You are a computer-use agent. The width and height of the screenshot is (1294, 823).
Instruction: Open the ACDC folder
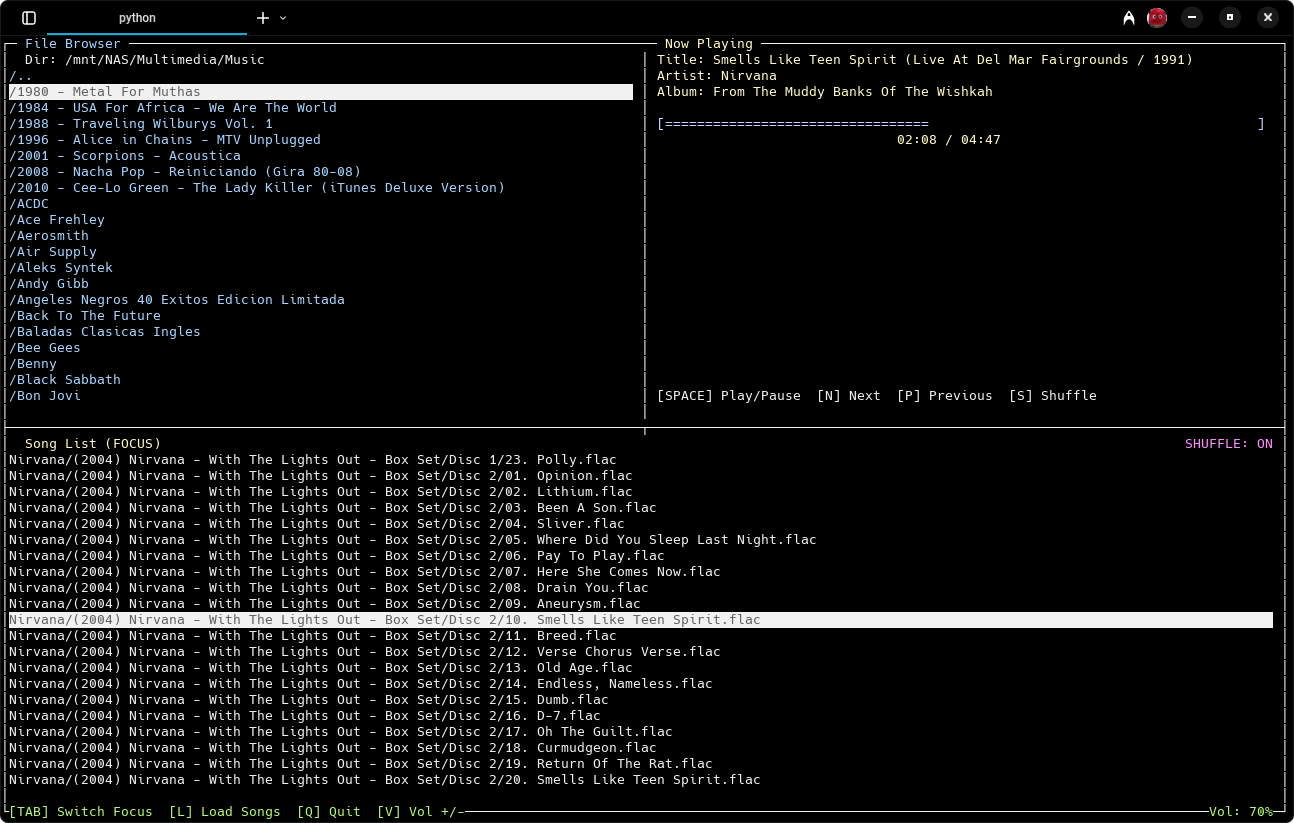29,204
